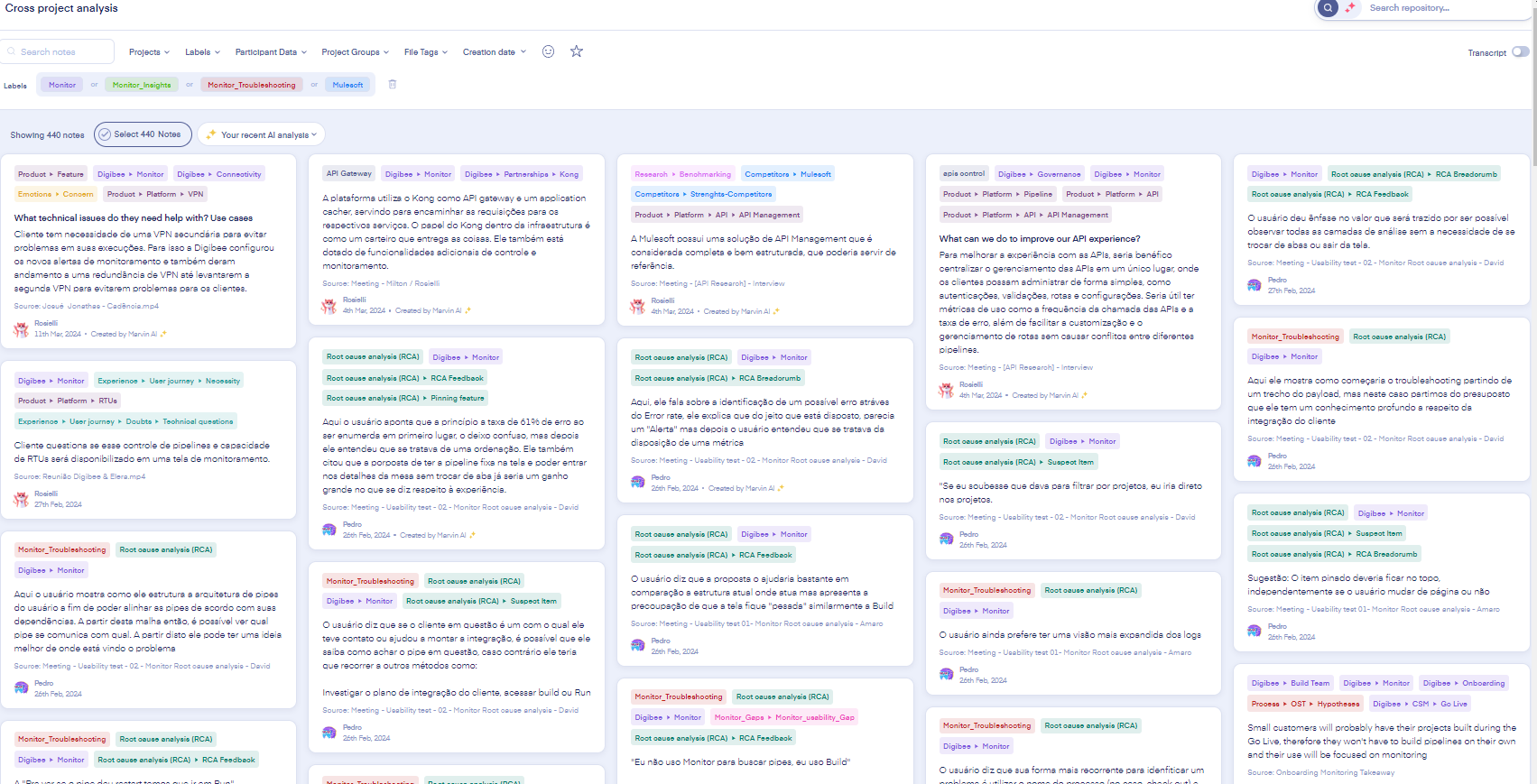This screenshot has width=1537, height=784.
Task: Click the Monitor_Insights label filter chip
Action: pyautogui.click(x=142, y=85)
